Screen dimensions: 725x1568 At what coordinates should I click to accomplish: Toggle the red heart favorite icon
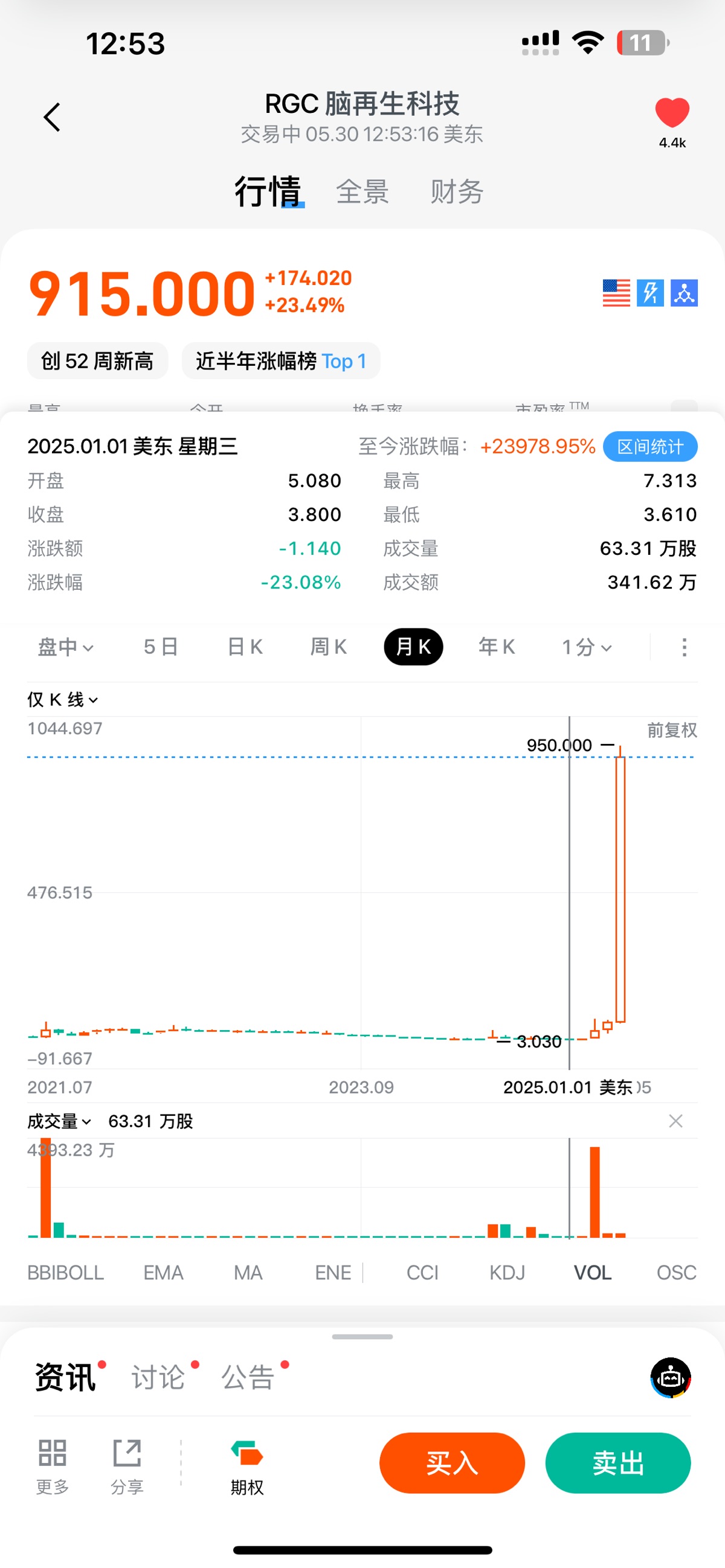672,113
